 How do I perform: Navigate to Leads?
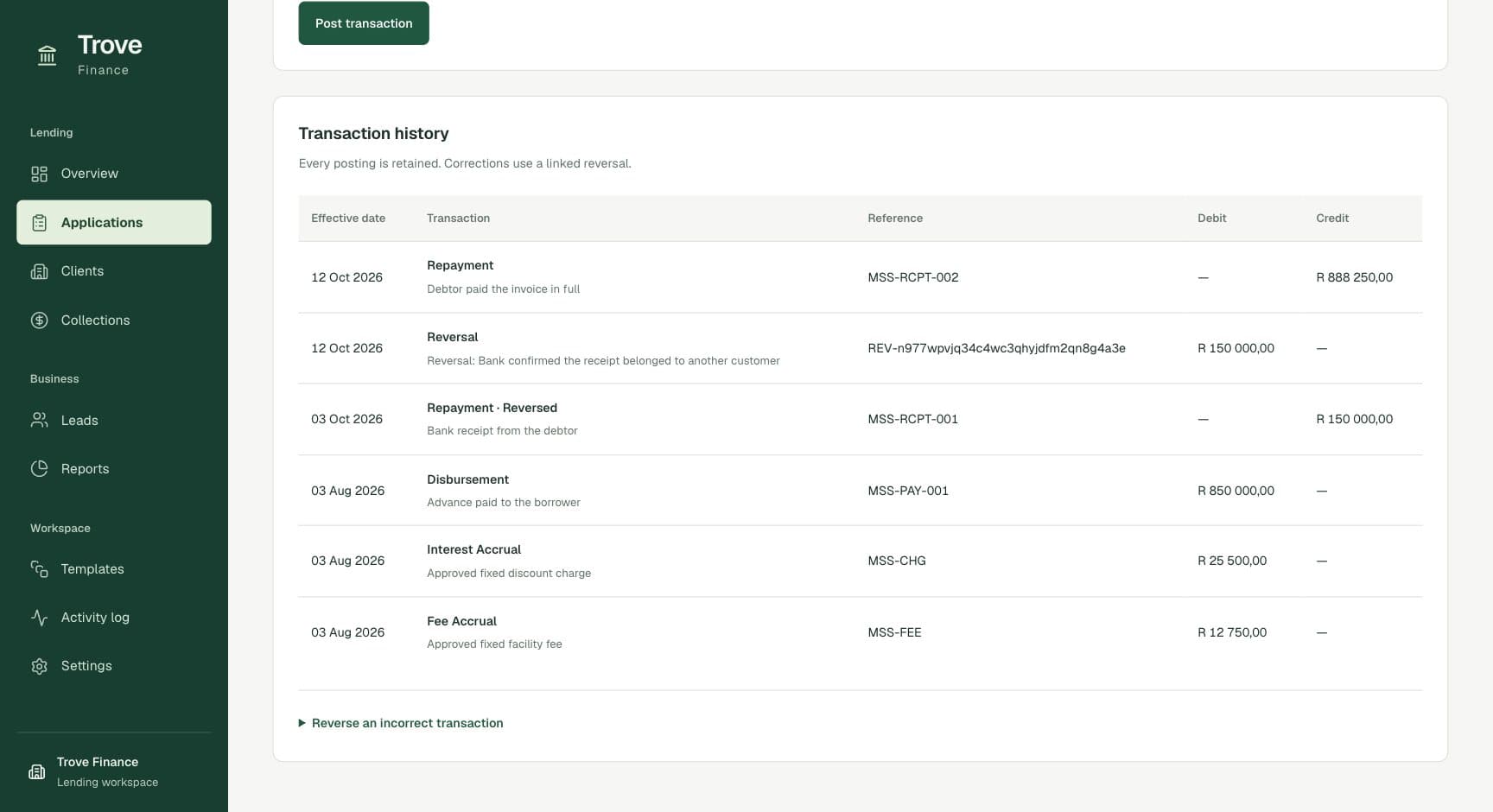113,421
